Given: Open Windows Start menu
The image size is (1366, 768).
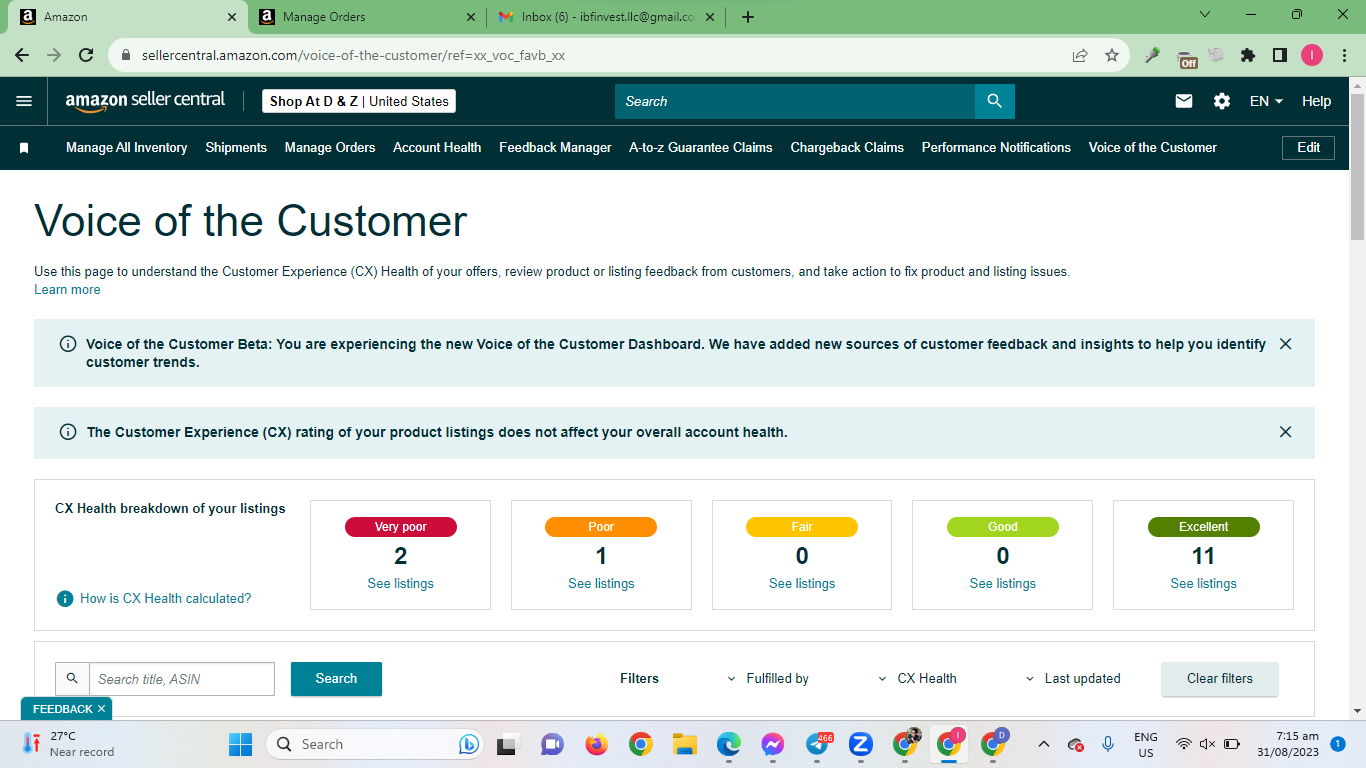Looking at the screenshot, I should tap(241, 744).
